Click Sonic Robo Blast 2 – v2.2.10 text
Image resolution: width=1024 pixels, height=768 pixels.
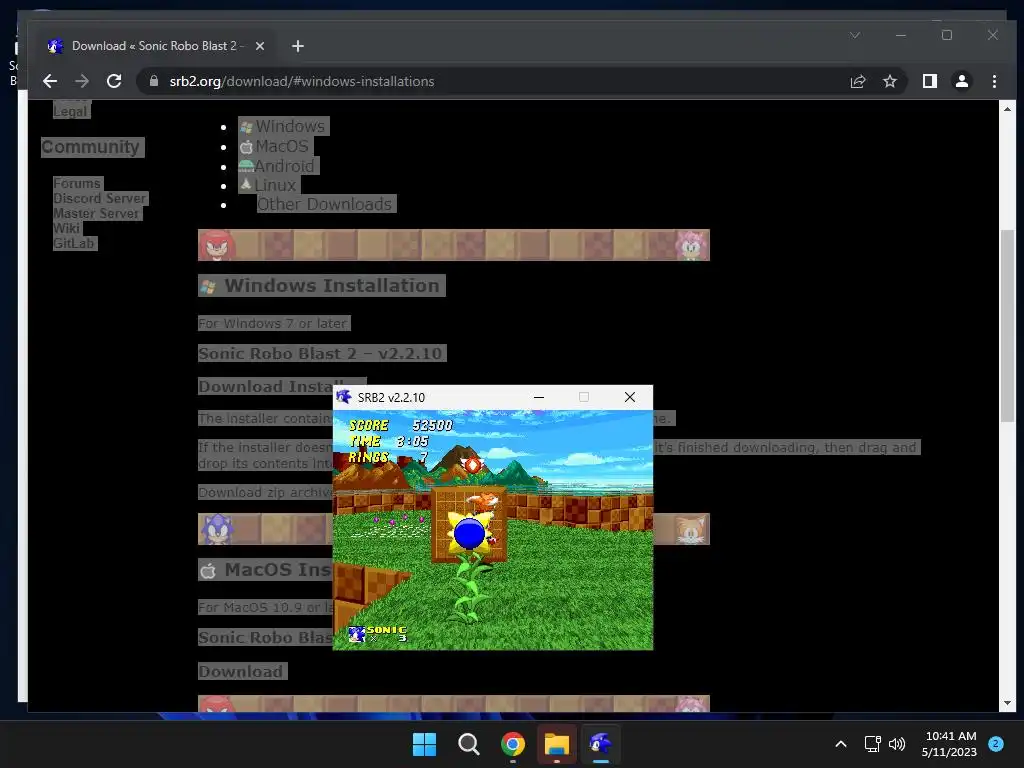click(x=321, y=353)
